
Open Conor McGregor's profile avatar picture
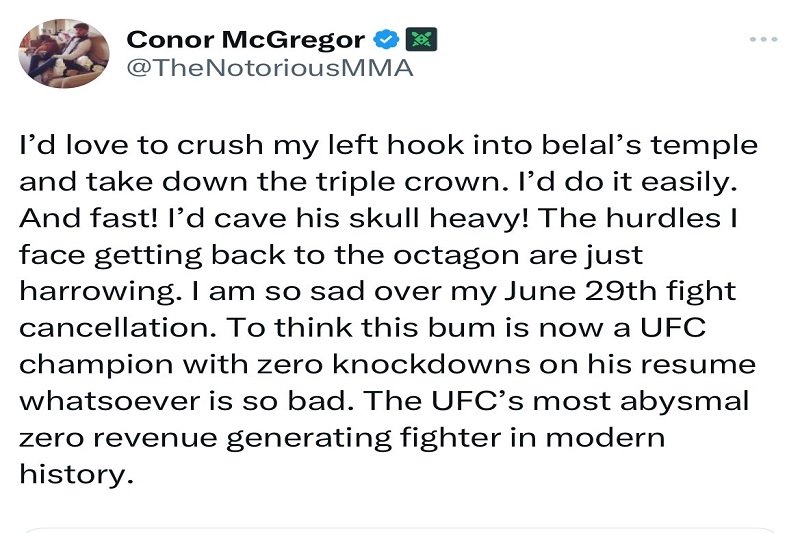coord(64,54)
